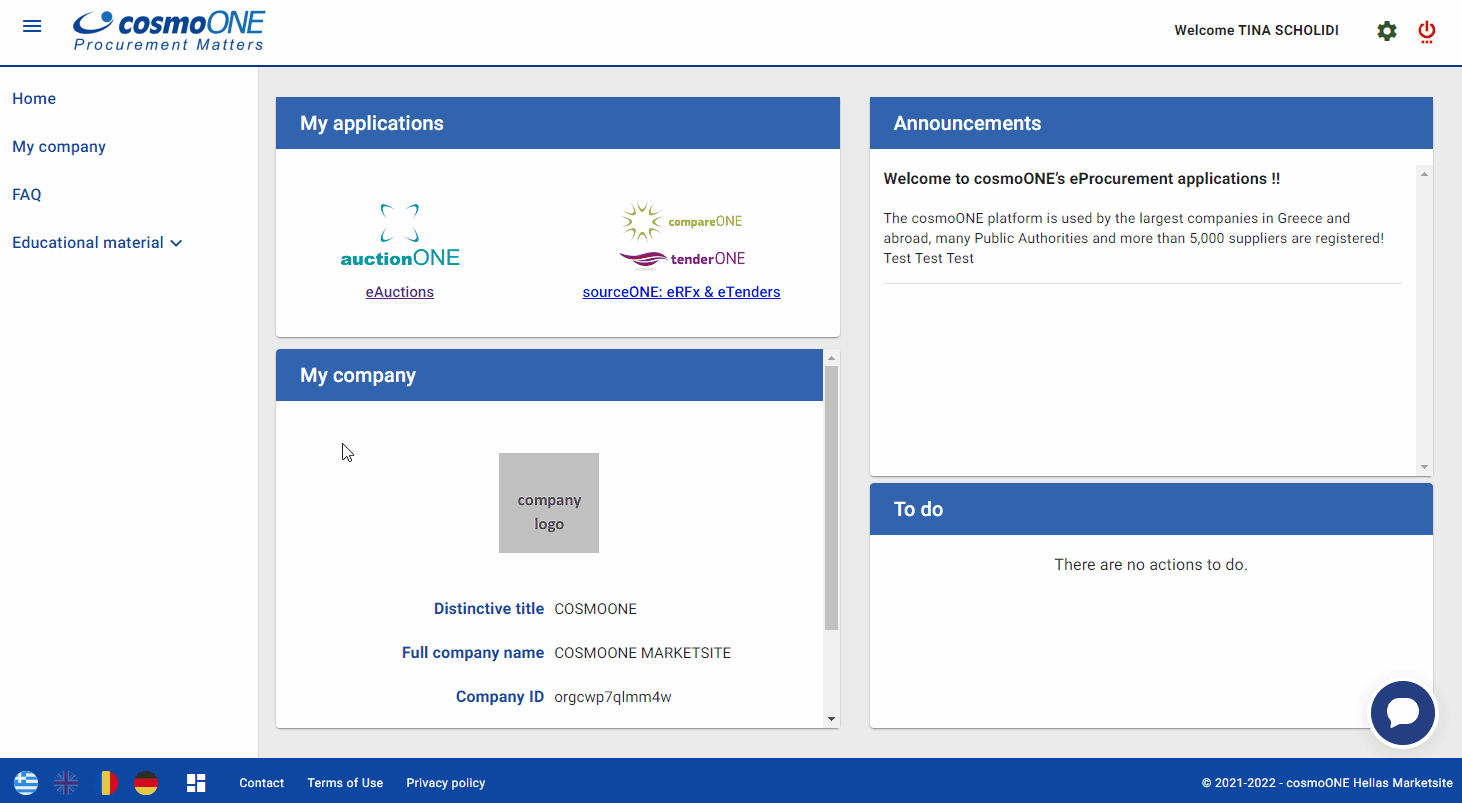Open the Privacy policy footer link
Image resolution: width=1462 pixels, height=803 pixels.
click(446, 783)
